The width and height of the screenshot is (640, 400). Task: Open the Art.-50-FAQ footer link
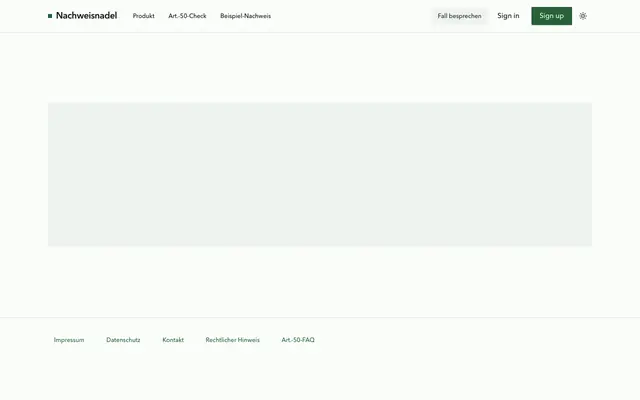tap(298, 340)
